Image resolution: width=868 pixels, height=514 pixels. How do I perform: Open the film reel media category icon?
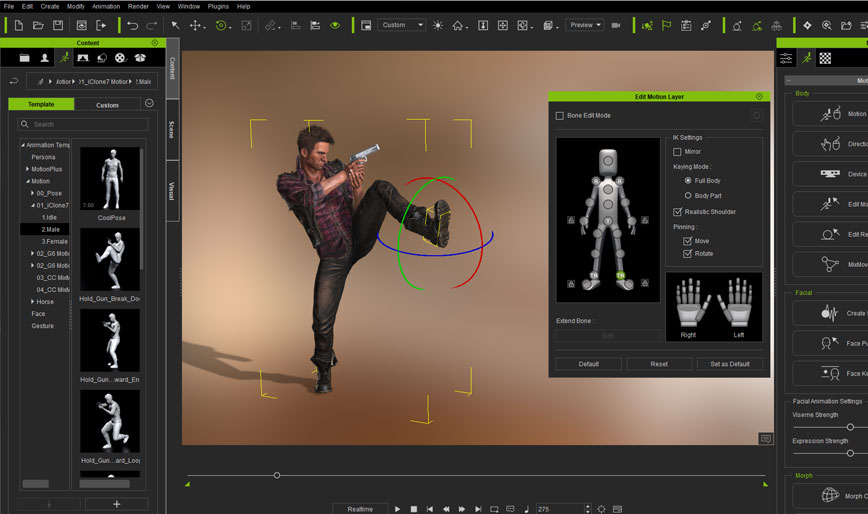point(121,58)
